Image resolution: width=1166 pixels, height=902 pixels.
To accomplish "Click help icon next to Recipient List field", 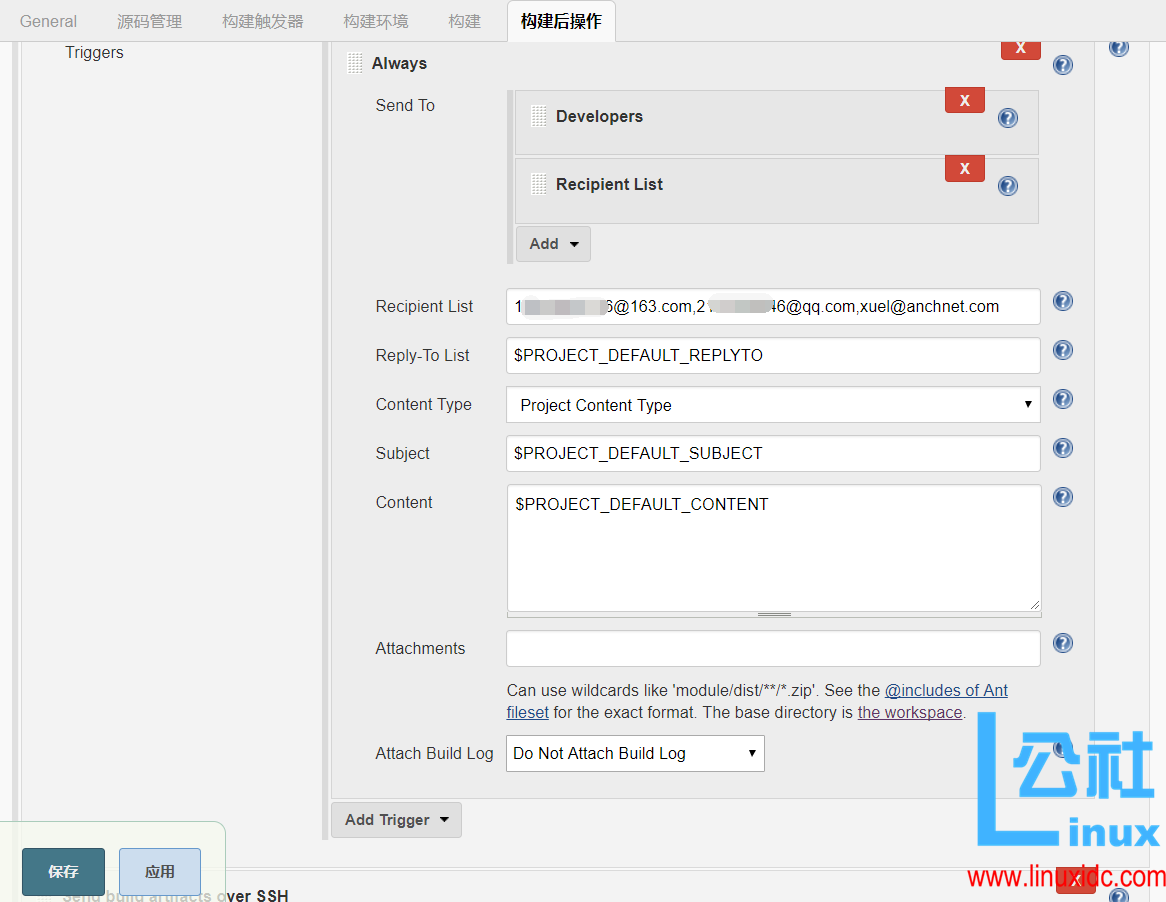I will click(x=1063, y=301).
